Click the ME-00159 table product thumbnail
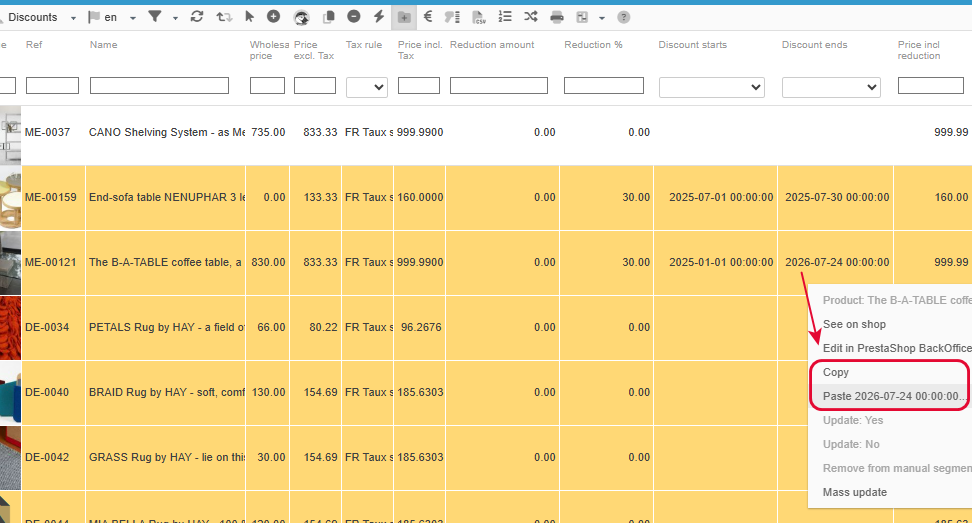 10,198
